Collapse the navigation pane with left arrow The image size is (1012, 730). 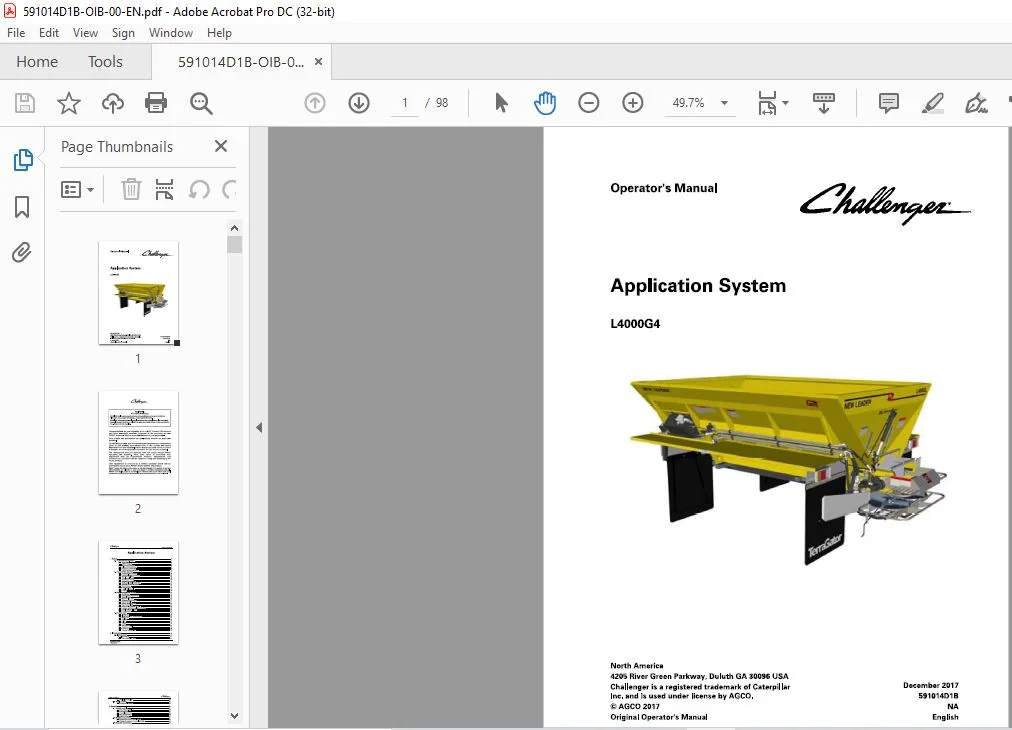tap(259, 427)
